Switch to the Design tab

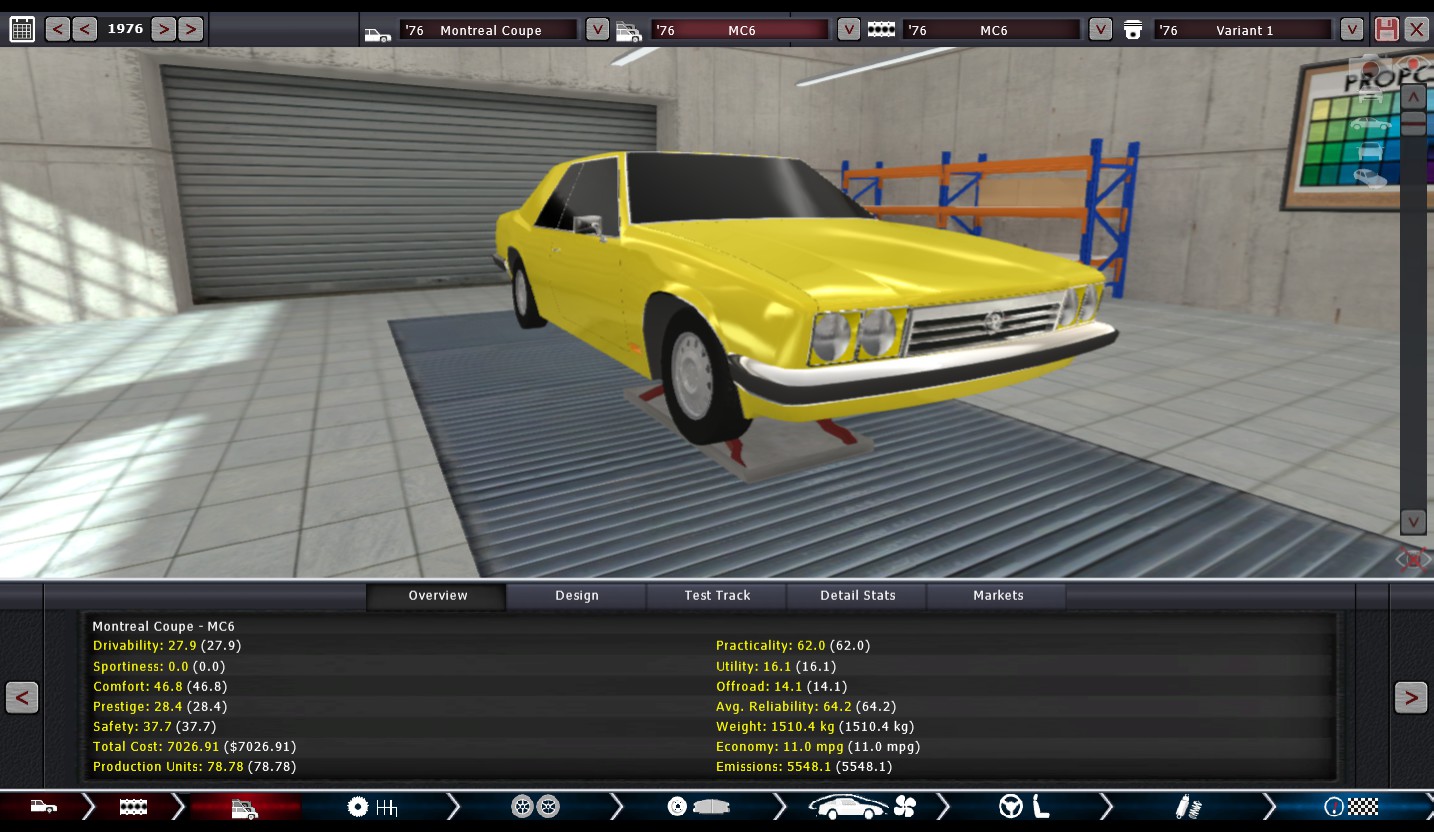[577, 596]
